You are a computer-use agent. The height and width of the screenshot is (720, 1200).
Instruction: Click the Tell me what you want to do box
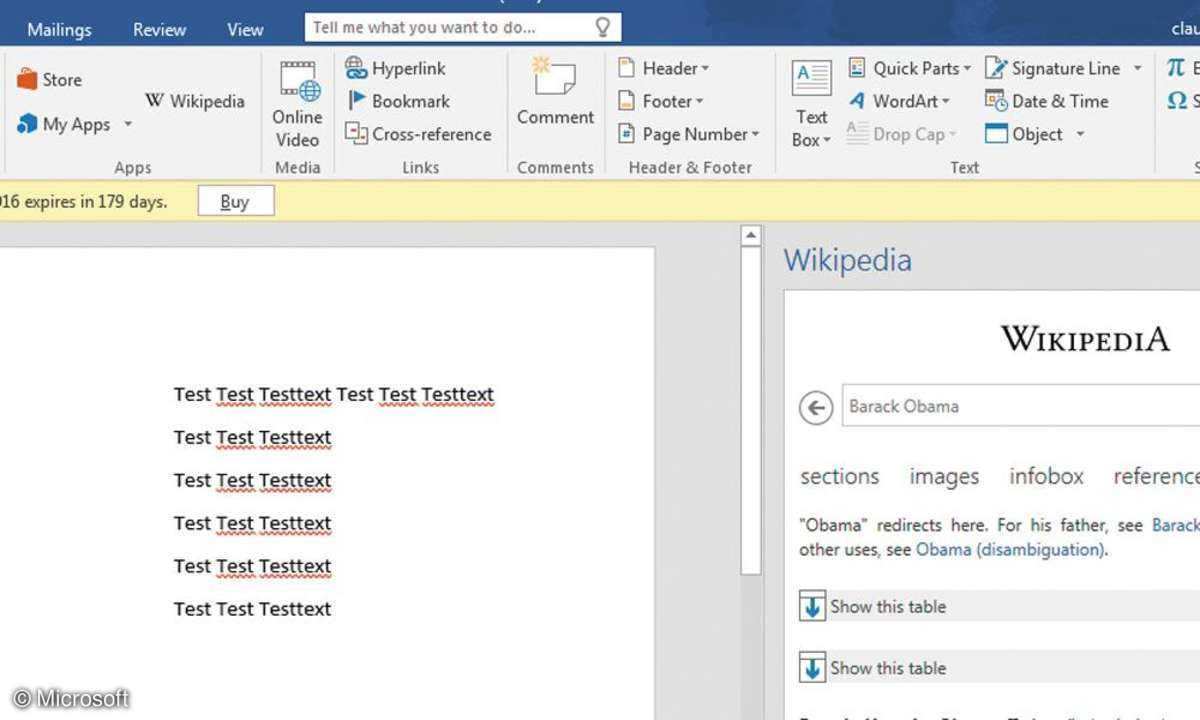click(463, 27)
